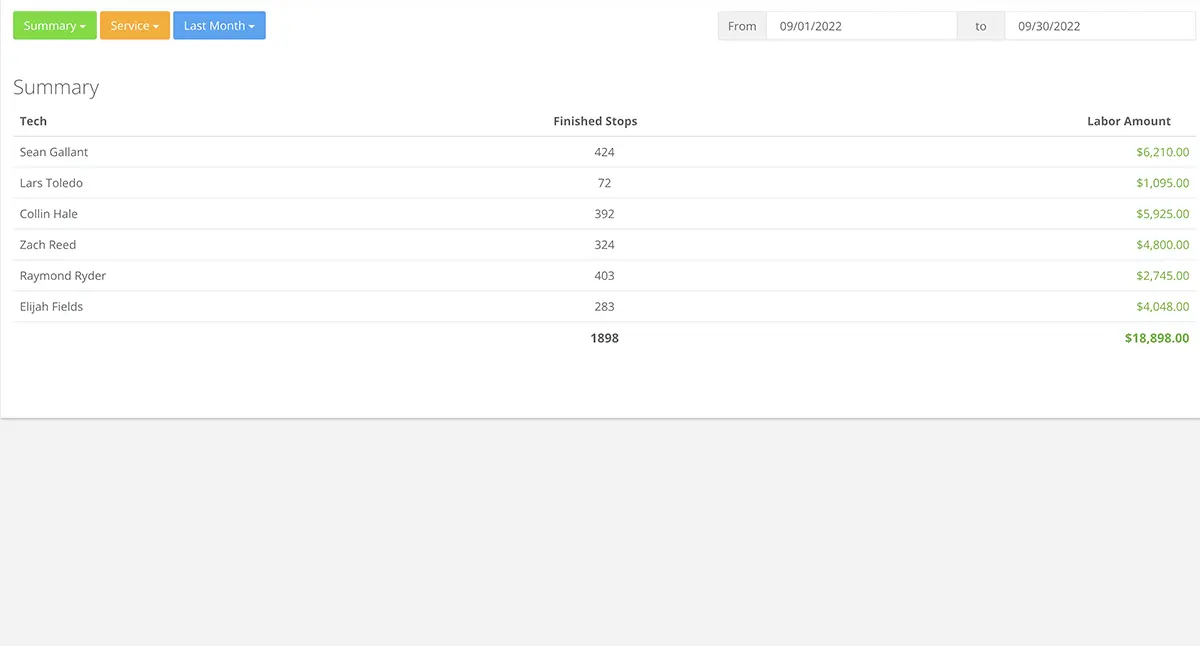Click the 324 finished stops value
The image size is (1200, 646).
[x=604, y=245]
